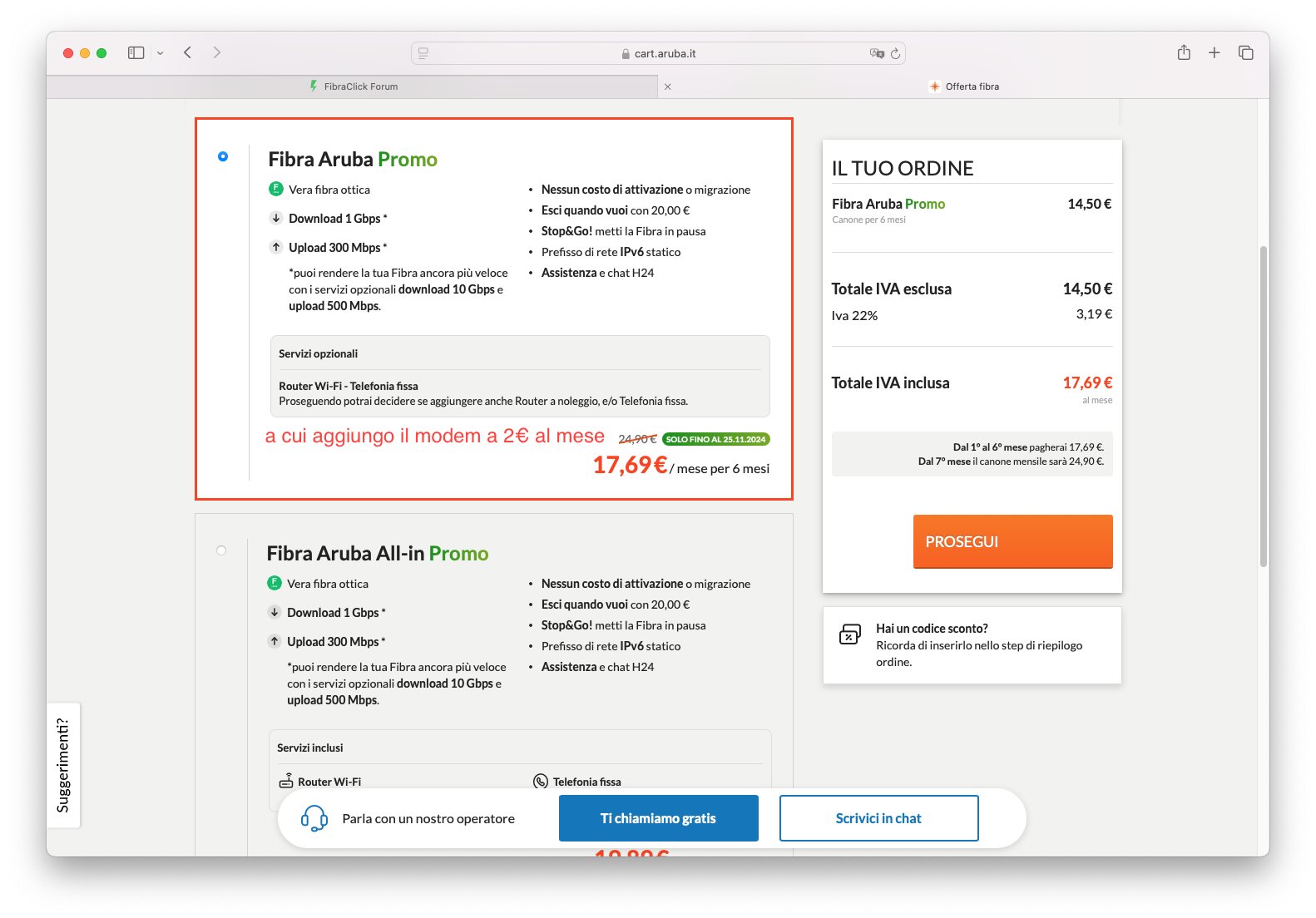The image size is (1316, 918).
Task: Click SOLO FINO AL 25.11.2024 badge
Action: [x=716, y=439]
